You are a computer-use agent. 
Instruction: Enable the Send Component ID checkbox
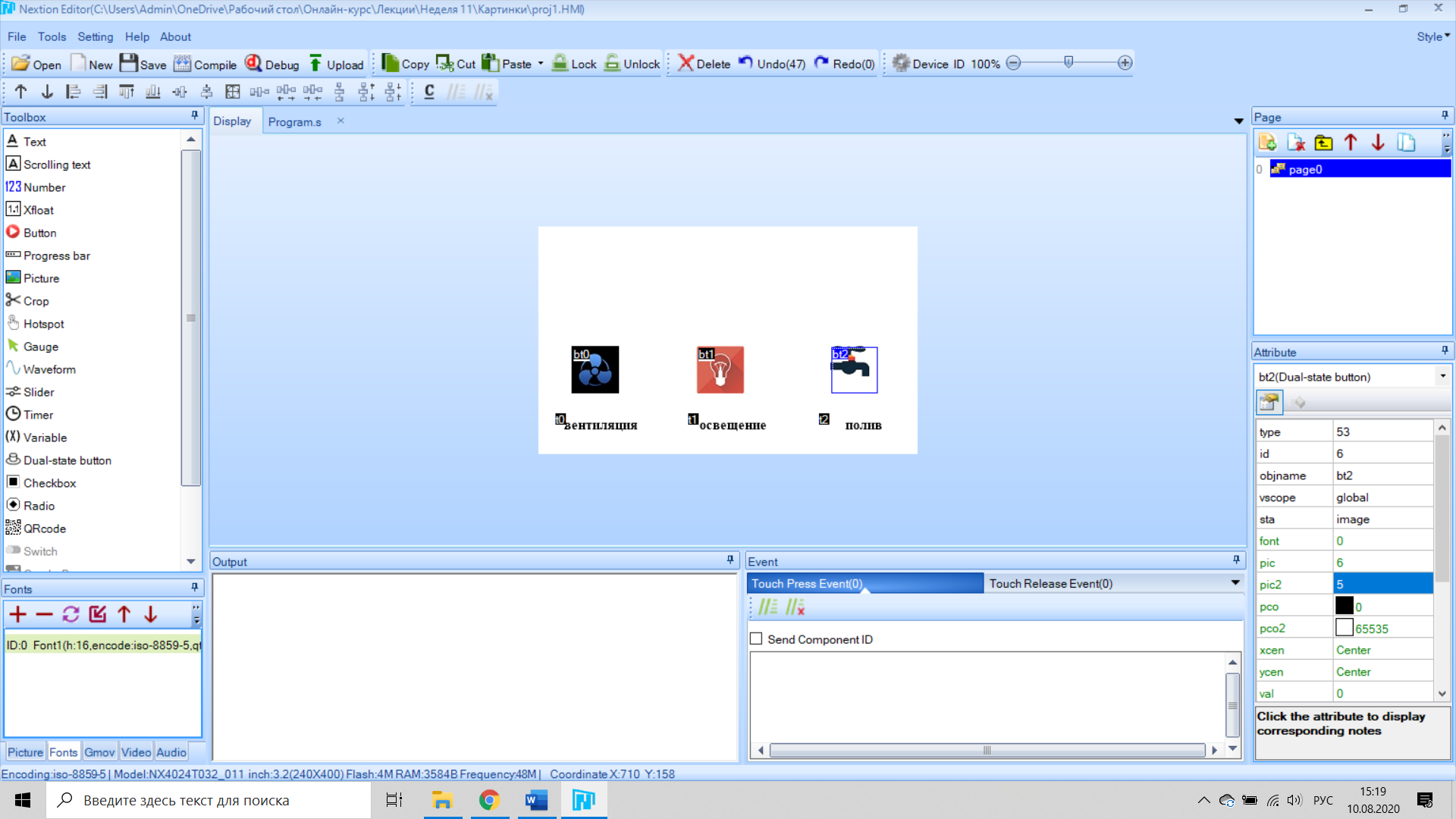[756, 639]
